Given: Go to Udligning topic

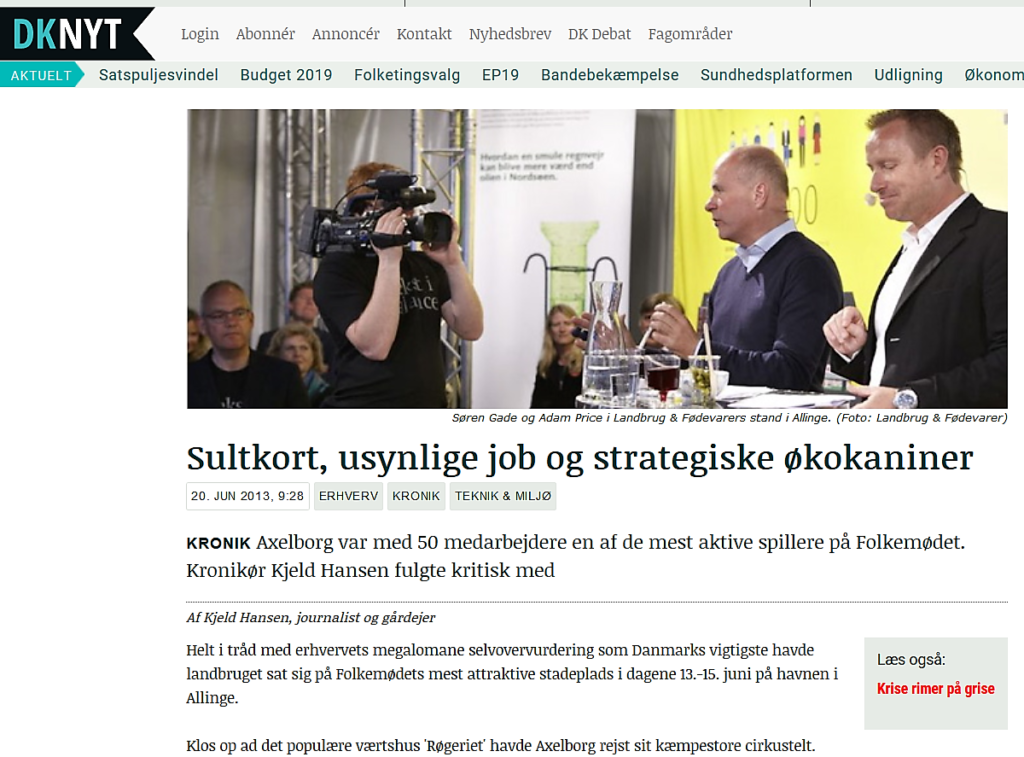Looking at the screenshot, I should [908, 75].
